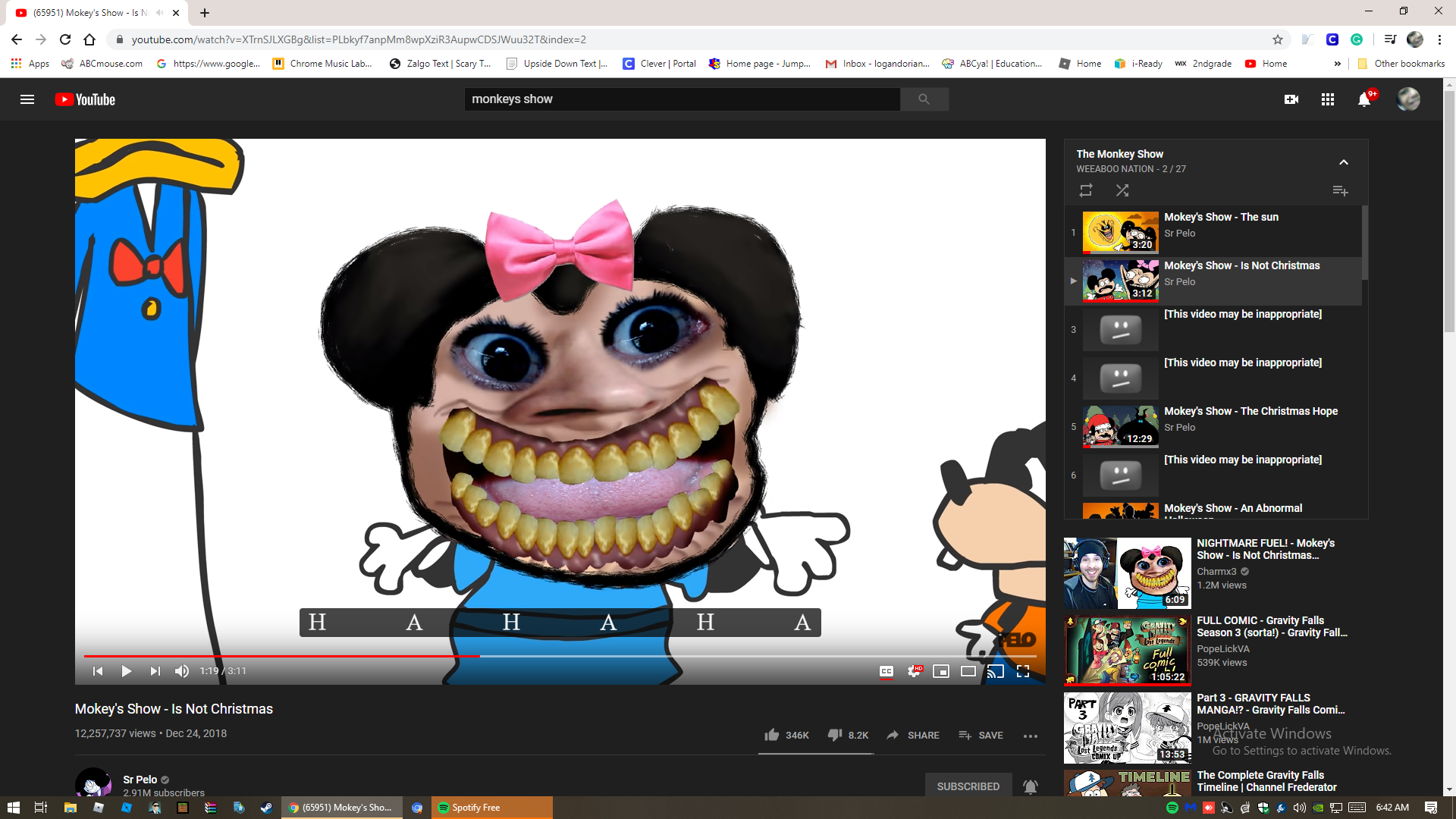Show more bookmarks chevron
This screenshot has width=1456, height=819.
tap(1337, 64)
